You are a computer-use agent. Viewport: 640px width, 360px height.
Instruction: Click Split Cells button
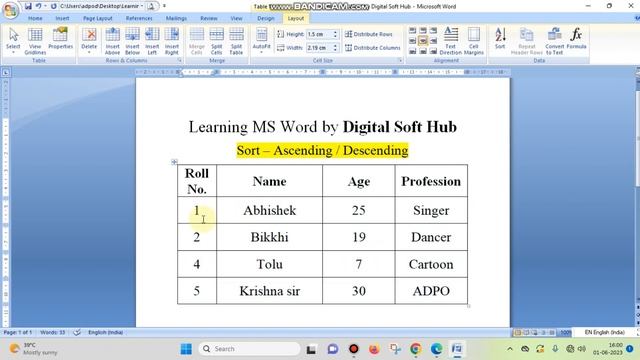click(x=217, y=41)
